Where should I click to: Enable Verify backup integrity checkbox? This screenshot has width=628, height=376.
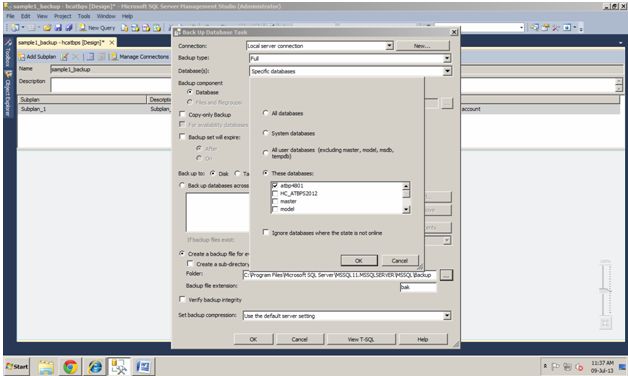click(182, 299)
